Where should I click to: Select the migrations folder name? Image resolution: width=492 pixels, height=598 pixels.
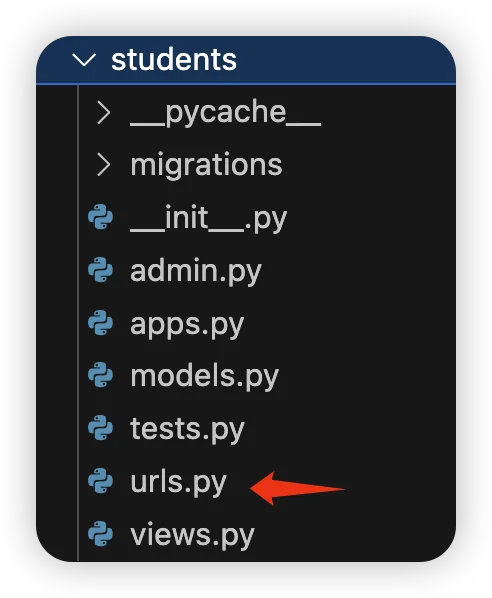click(x=206, y=165)
